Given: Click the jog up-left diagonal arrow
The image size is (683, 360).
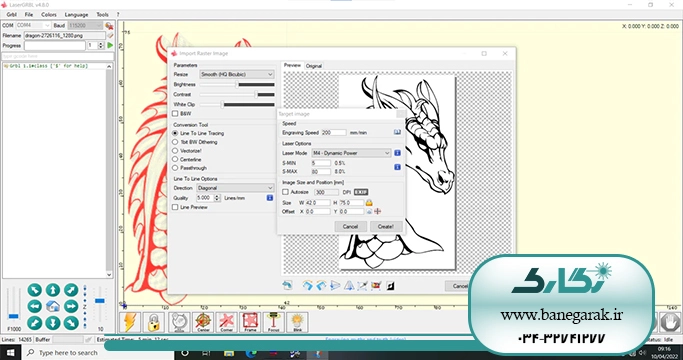Looking at the screenshot, I should tap(35, 290).
